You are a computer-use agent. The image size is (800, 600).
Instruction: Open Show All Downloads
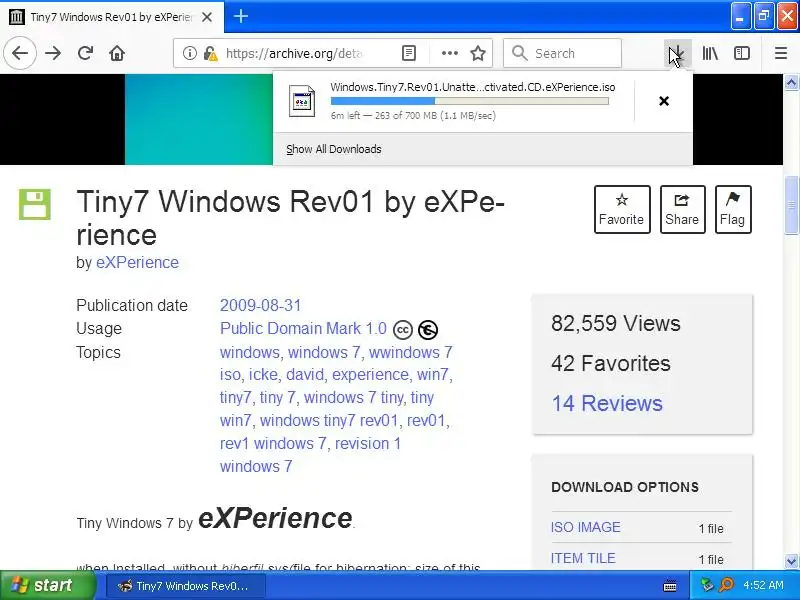click(334, 149)
